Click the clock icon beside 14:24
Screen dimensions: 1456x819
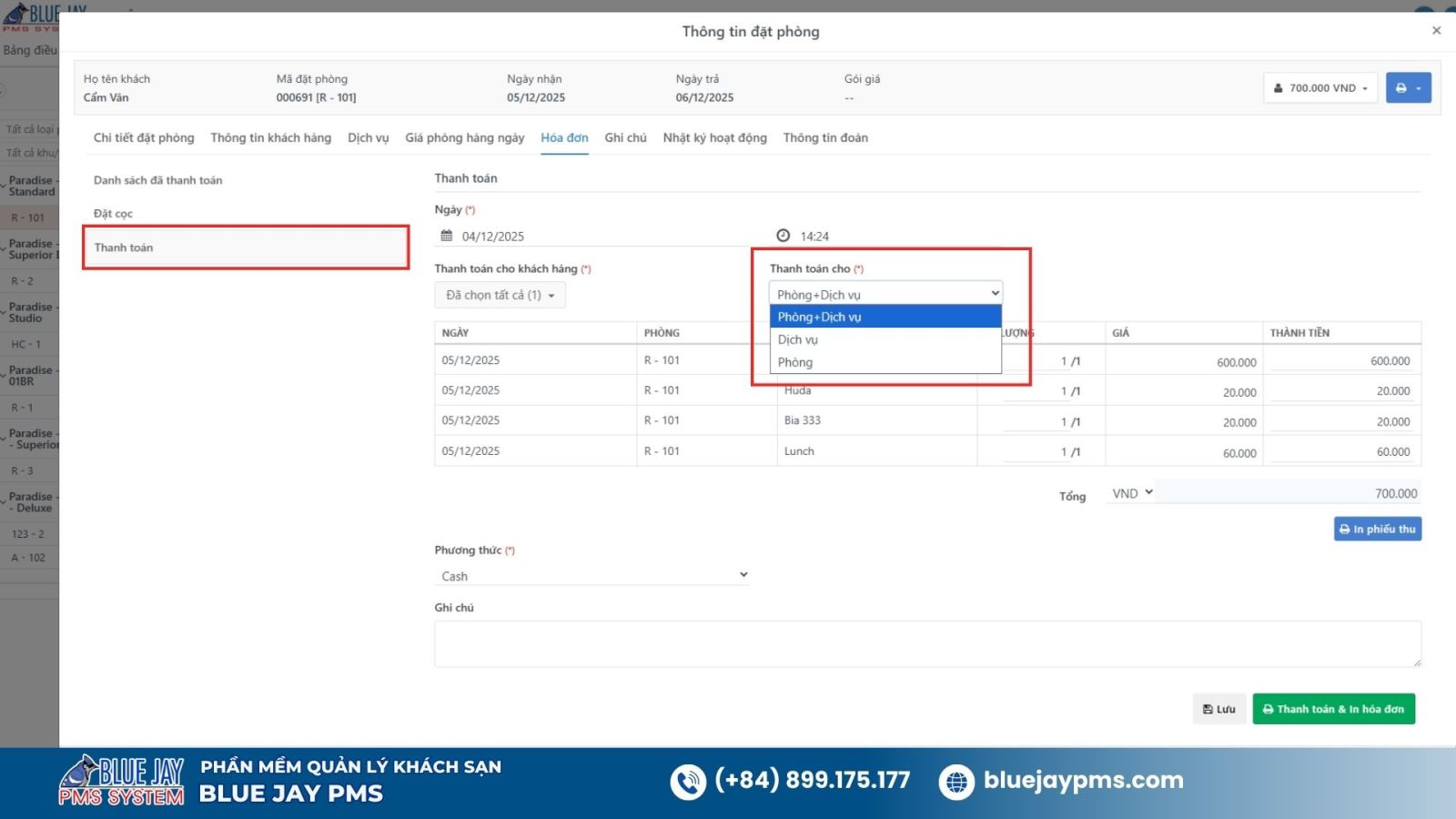[783, 236]
